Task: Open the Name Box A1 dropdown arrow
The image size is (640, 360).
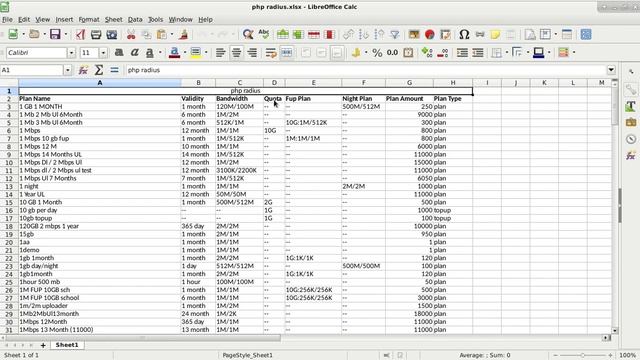Action: (68, 70)
